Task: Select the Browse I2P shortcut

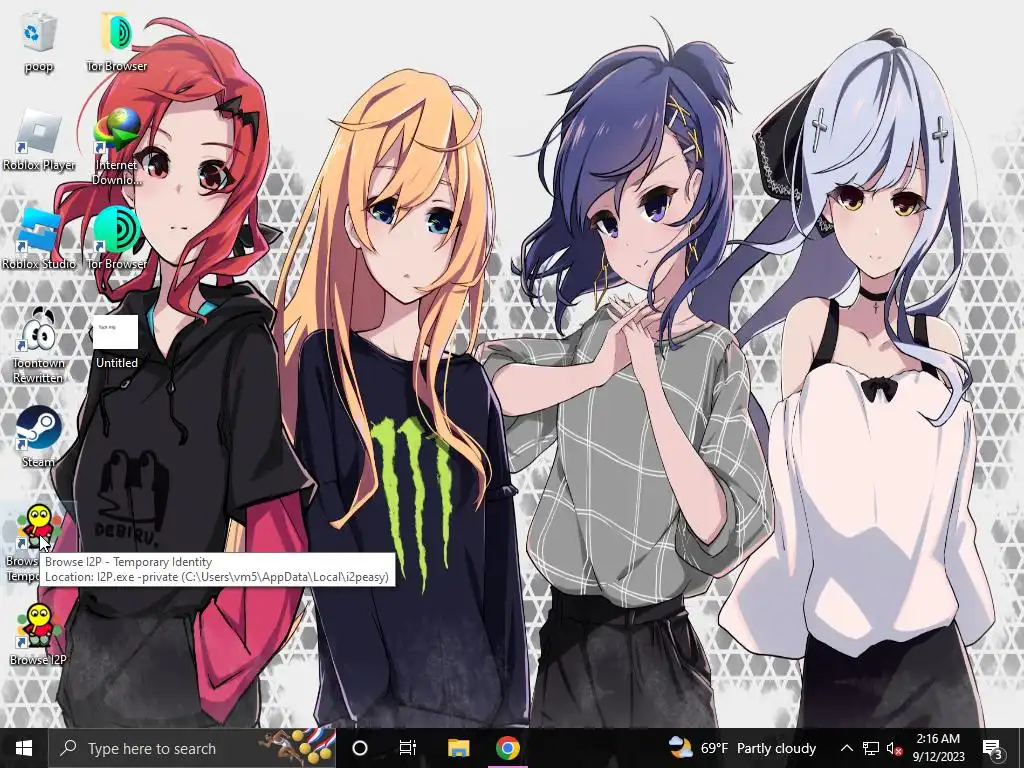Action: [39, 634]
